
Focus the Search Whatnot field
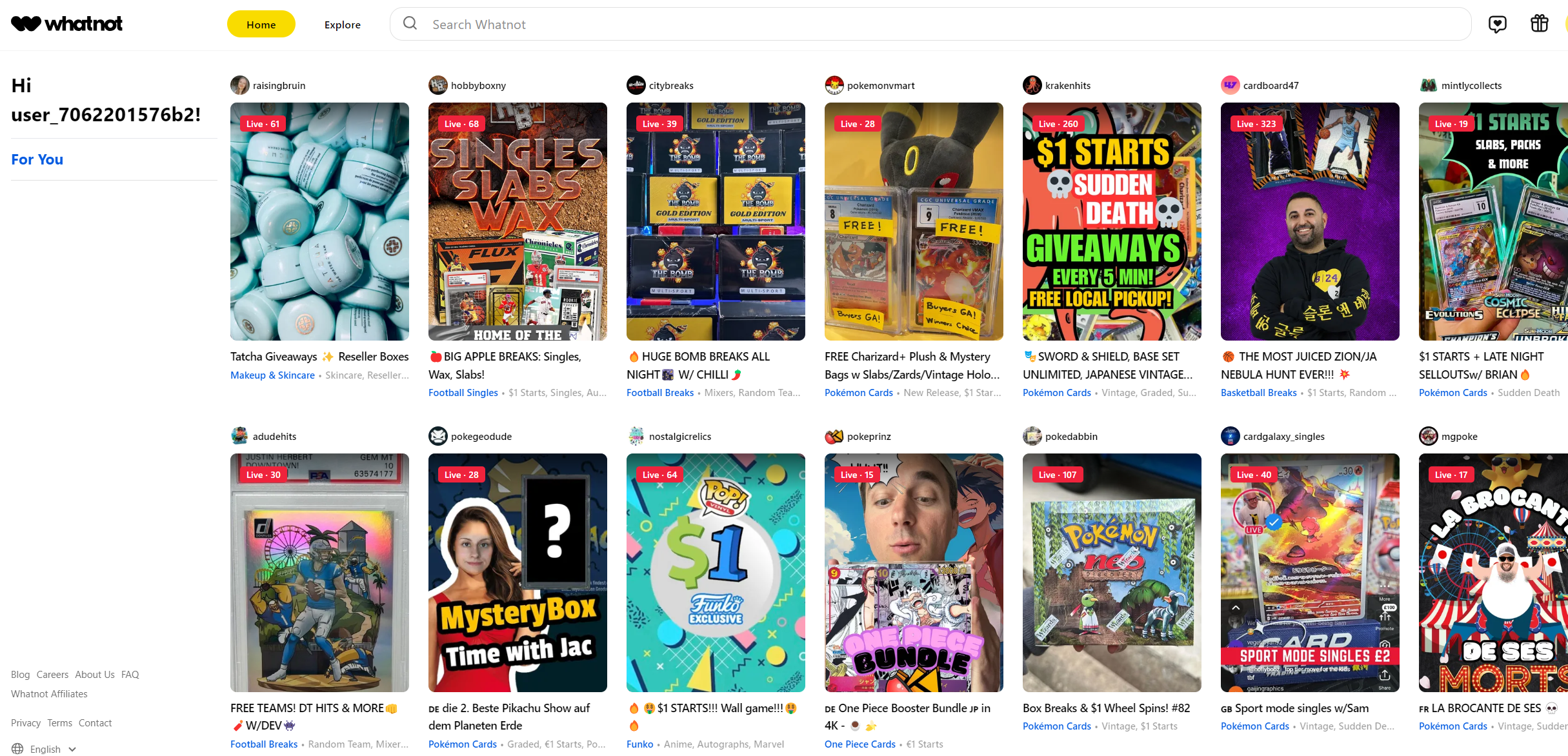click(x=930, y=24)
